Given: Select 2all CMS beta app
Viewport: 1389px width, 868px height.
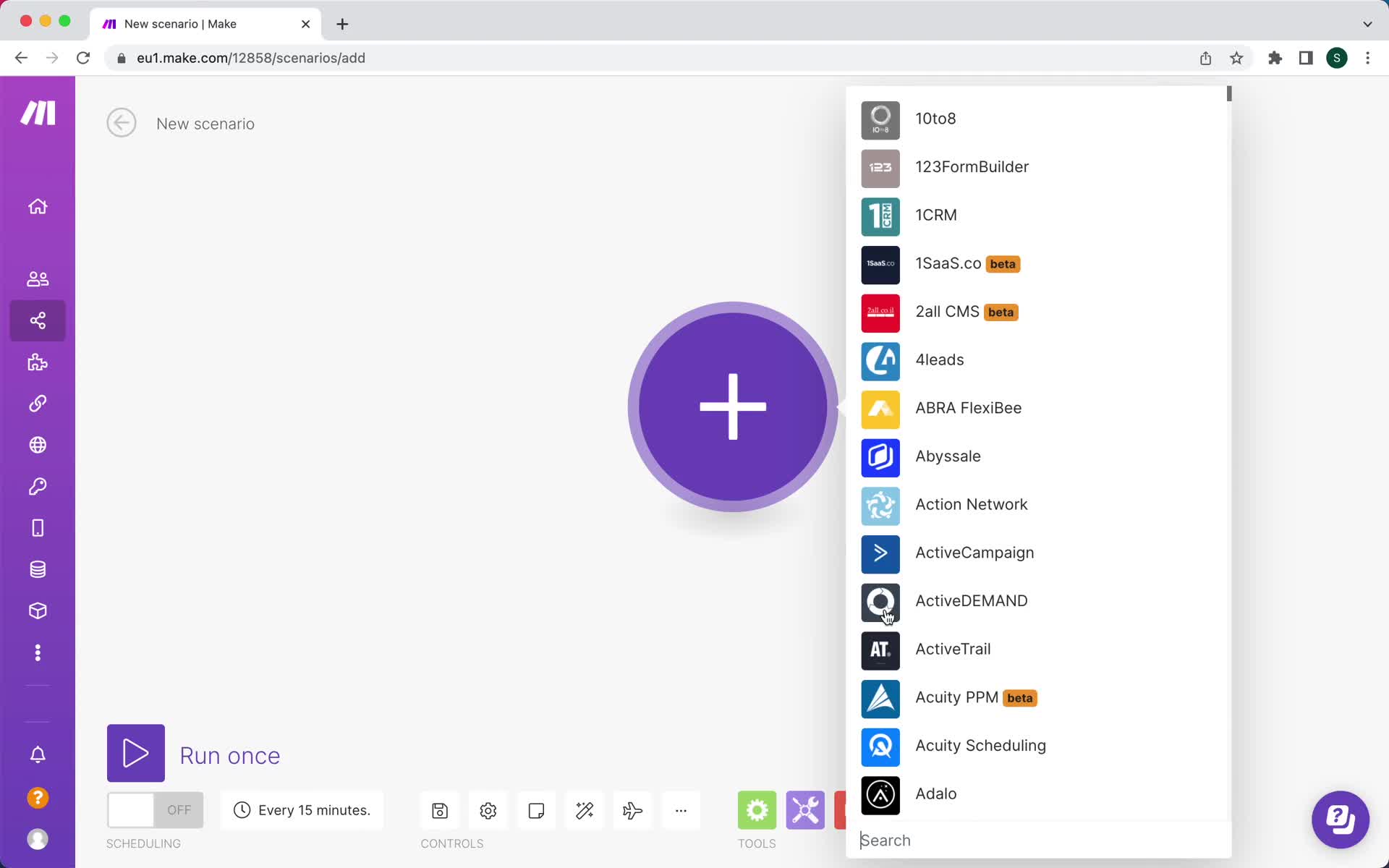Looking at the screenshot, I should 1038,312.
